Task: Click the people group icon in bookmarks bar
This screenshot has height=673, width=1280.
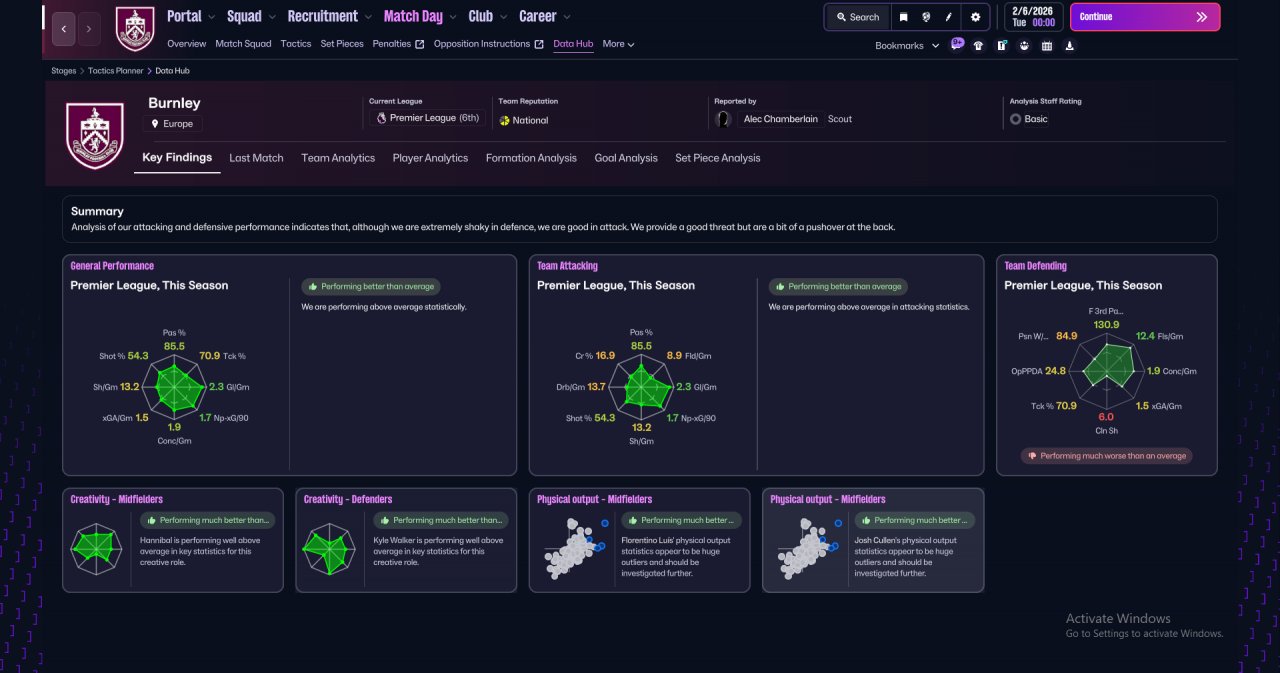Action: 1024,45
